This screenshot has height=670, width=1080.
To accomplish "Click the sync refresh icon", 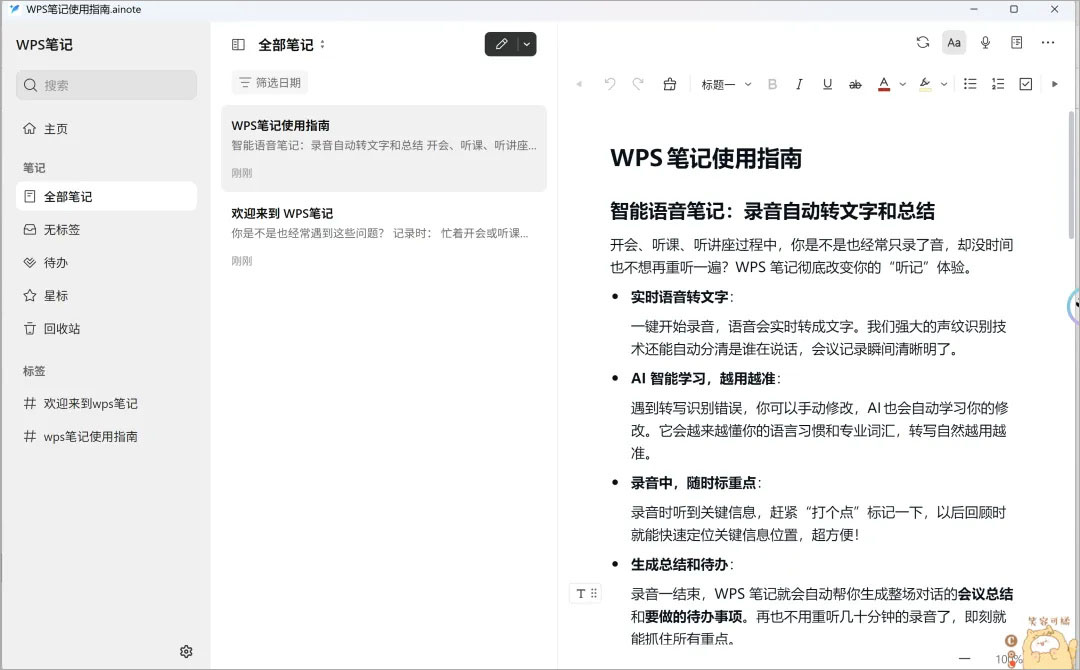I will (922, 42).
